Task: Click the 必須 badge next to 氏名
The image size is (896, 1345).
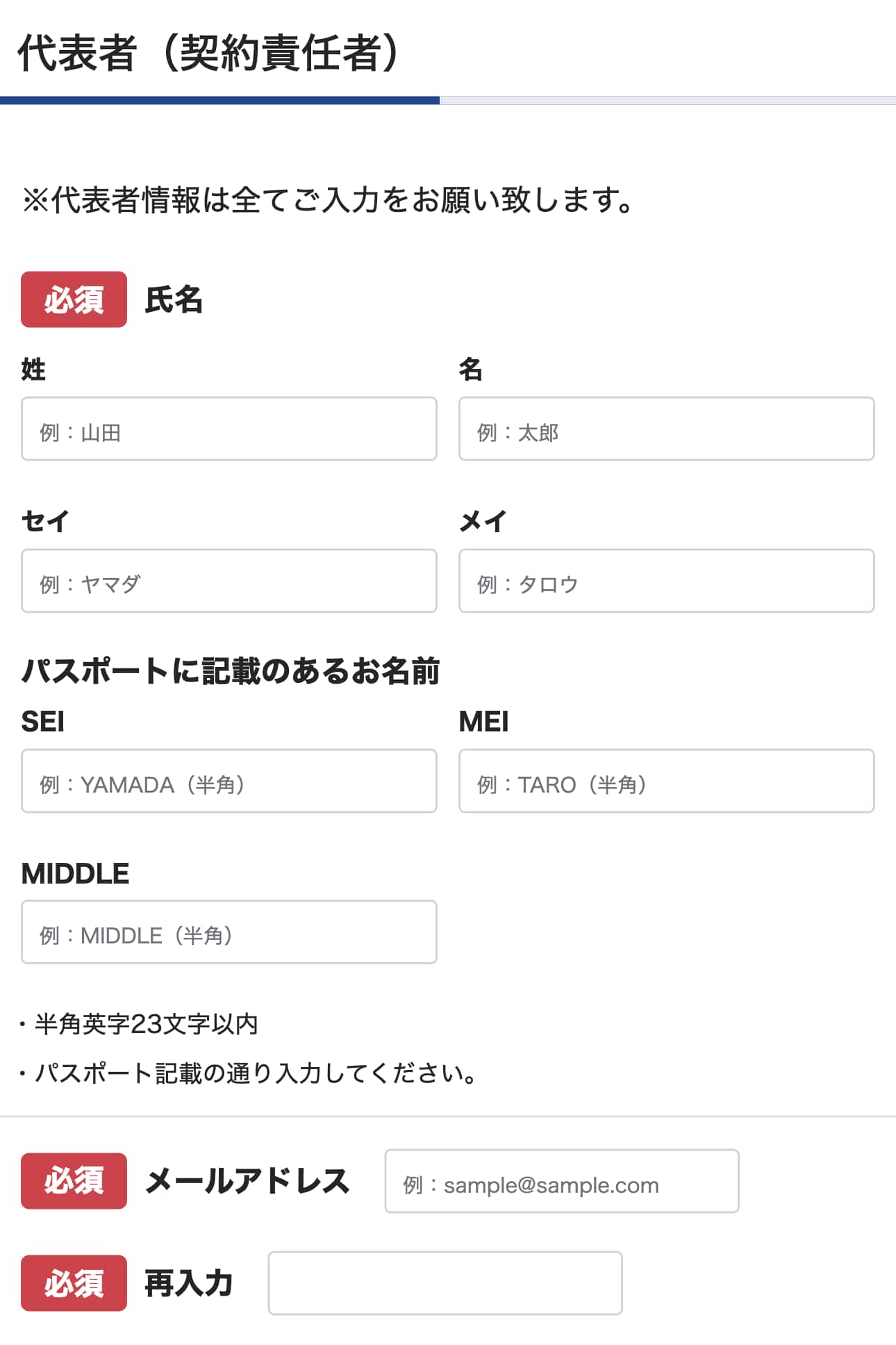Action: click(x=74, y=299)
